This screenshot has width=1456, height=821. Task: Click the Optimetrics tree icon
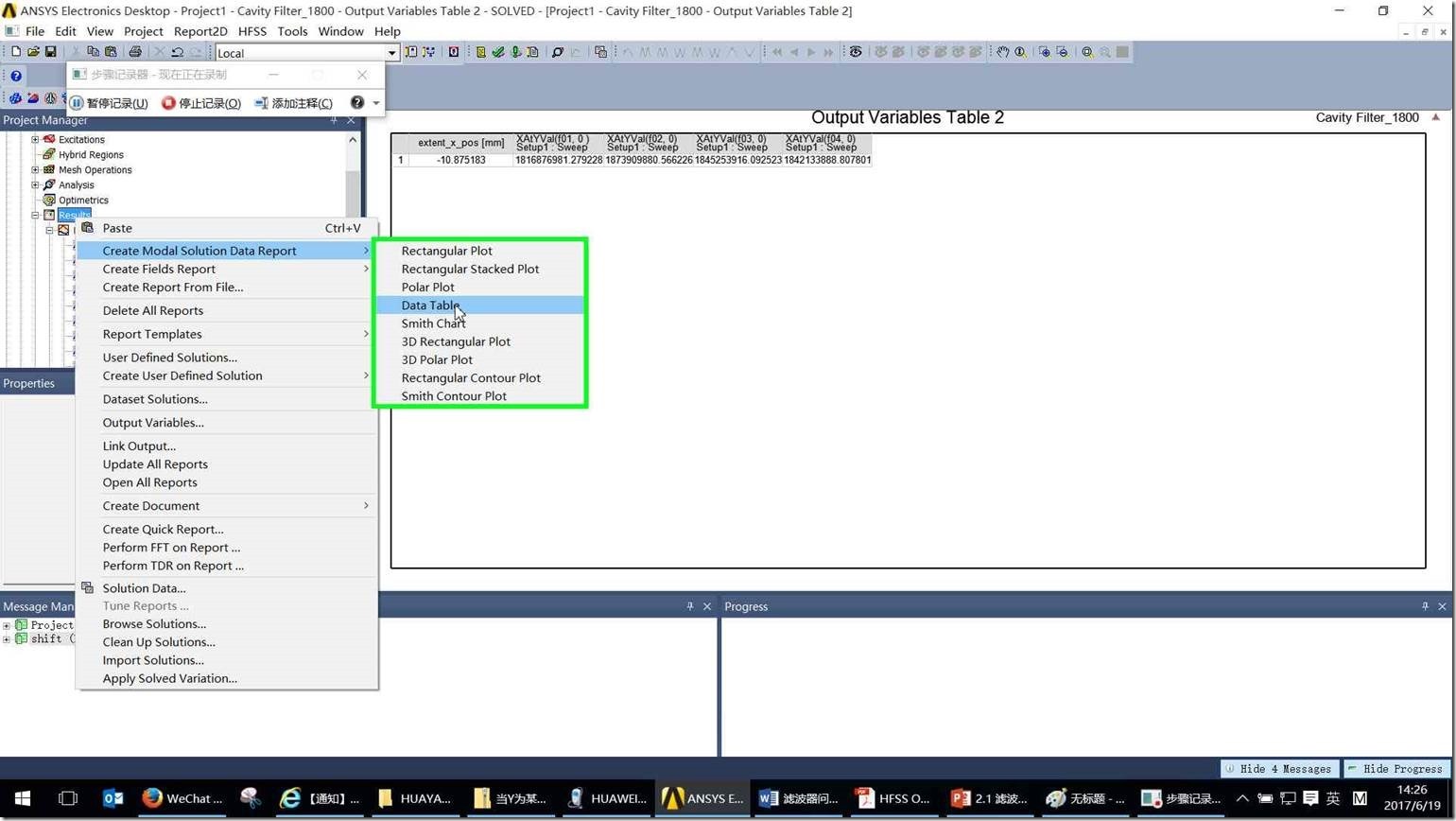49,200
